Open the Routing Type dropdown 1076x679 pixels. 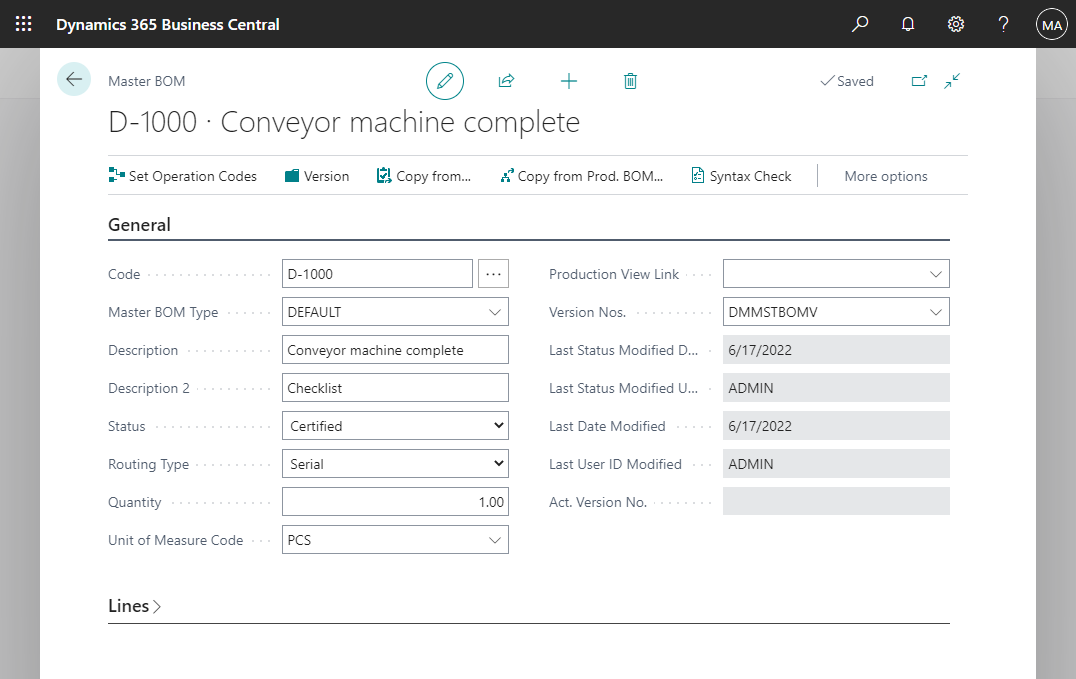[395, 464]
